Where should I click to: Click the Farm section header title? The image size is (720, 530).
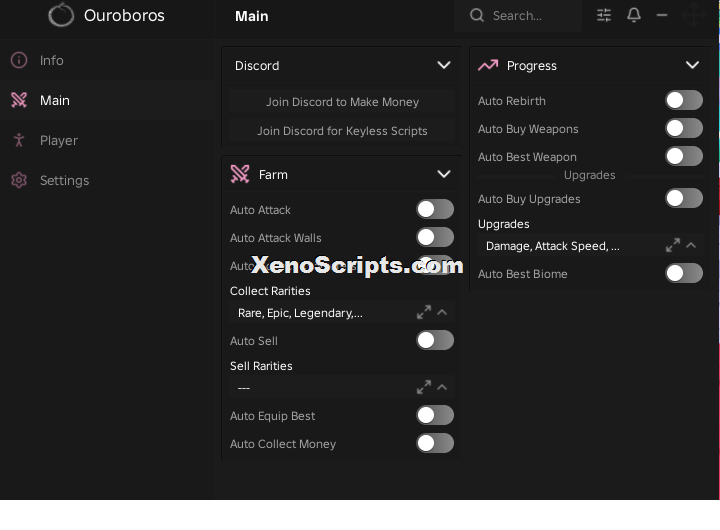coord(273,175)
